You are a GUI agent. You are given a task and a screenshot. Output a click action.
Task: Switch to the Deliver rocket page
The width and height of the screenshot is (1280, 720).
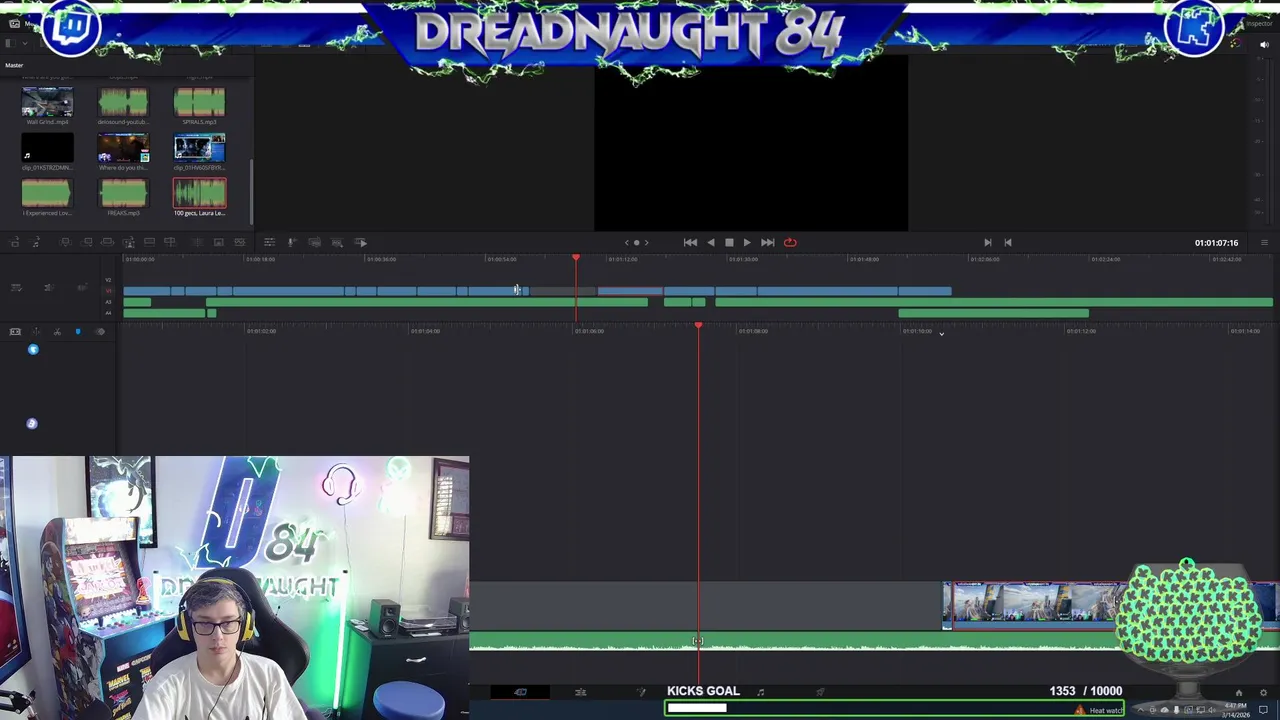tap(821, 692)
